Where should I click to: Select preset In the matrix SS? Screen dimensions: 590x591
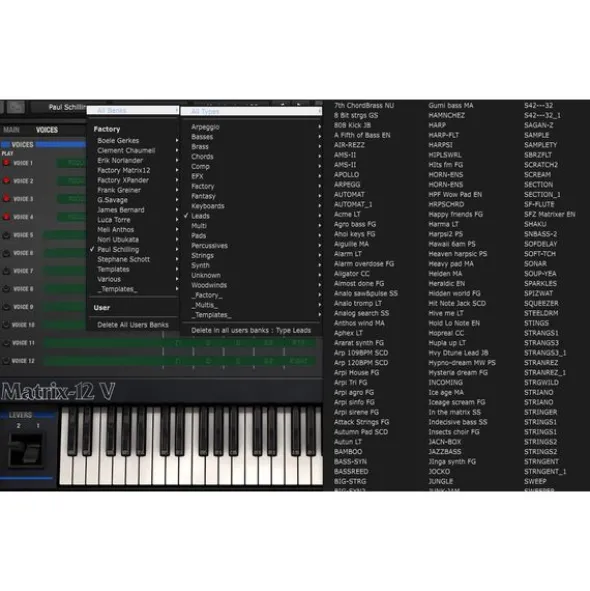(x=454, y=412)
